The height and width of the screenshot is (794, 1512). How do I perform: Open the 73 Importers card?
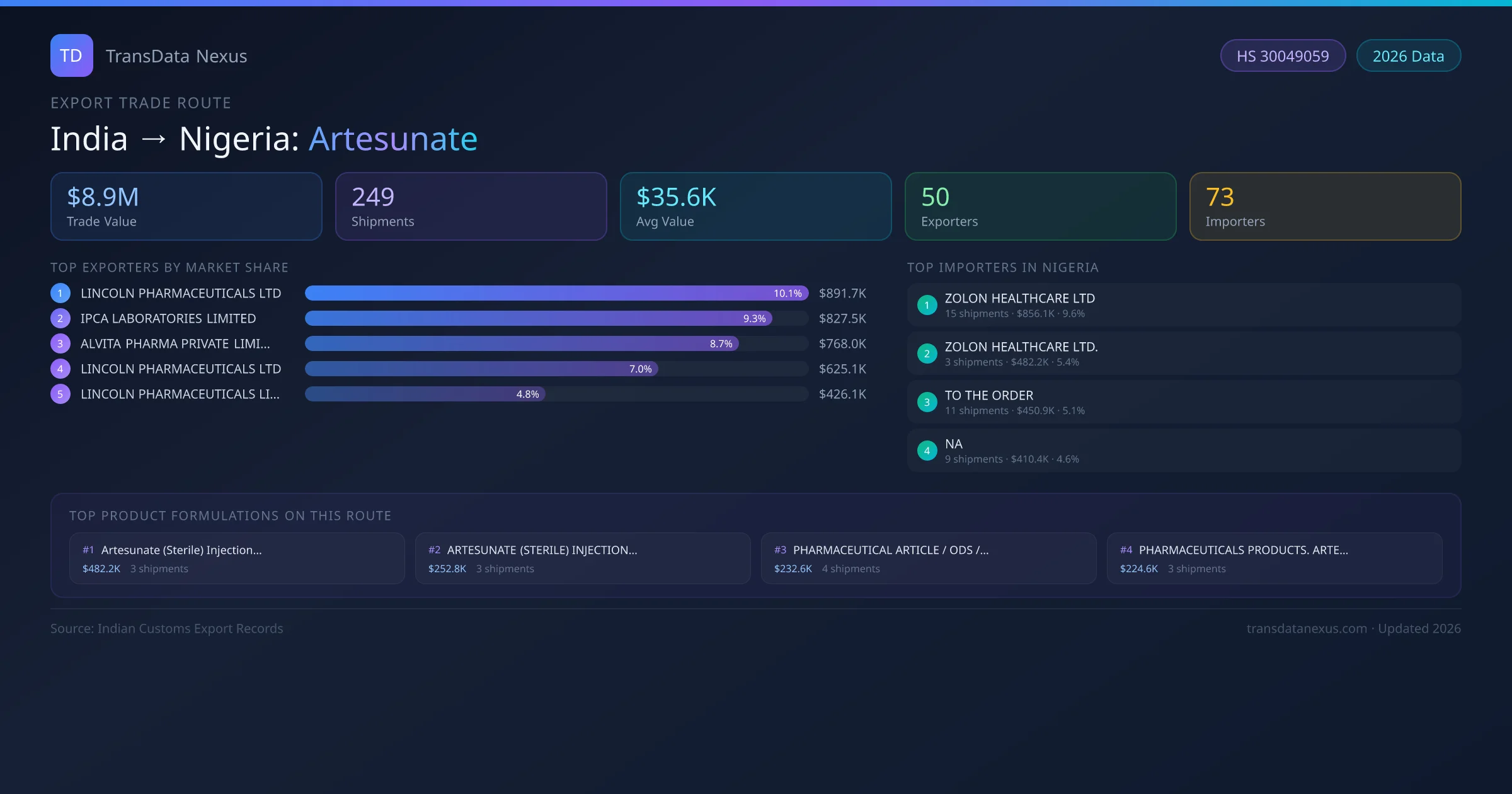point(1325,206)
